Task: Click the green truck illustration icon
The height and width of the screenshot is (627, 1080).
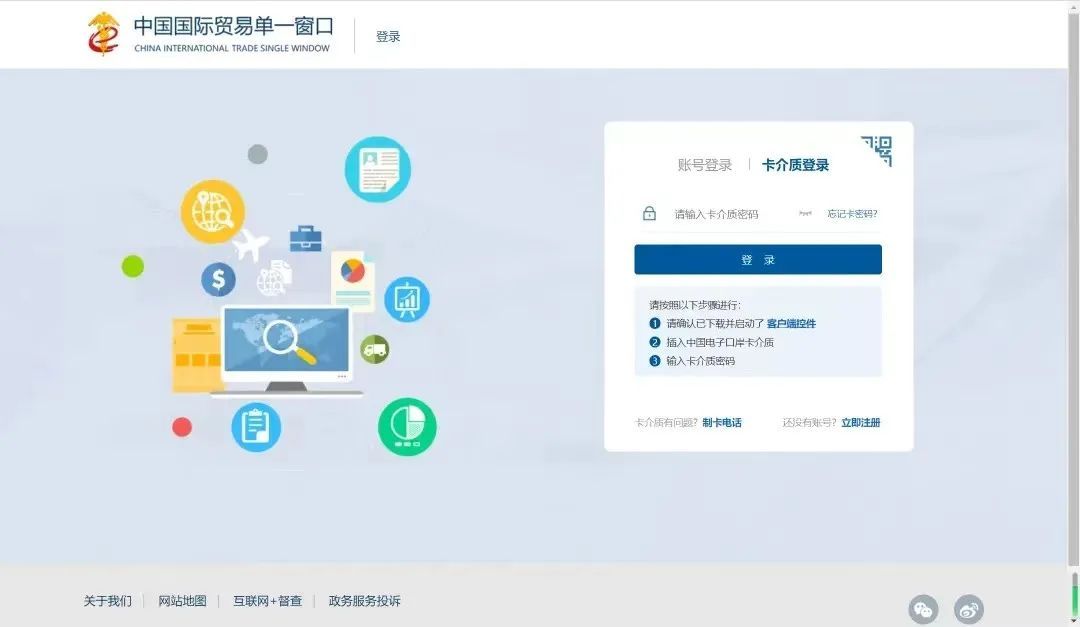Action: [x=374, y=349]
